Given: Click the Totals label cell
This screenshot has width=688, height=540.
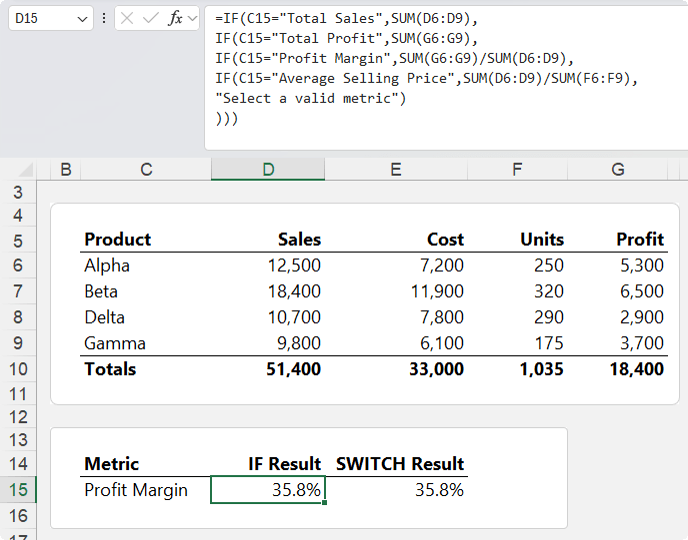Looking at the screenshot, I should [146, 369].
